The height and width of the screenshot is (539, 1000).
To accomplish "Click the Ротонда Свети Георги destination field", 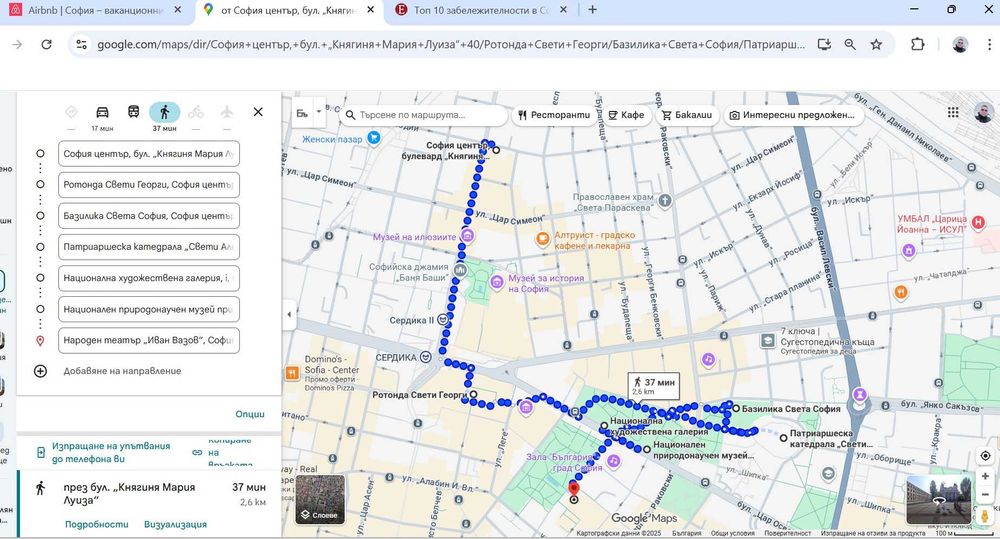I will click(149, 185).
